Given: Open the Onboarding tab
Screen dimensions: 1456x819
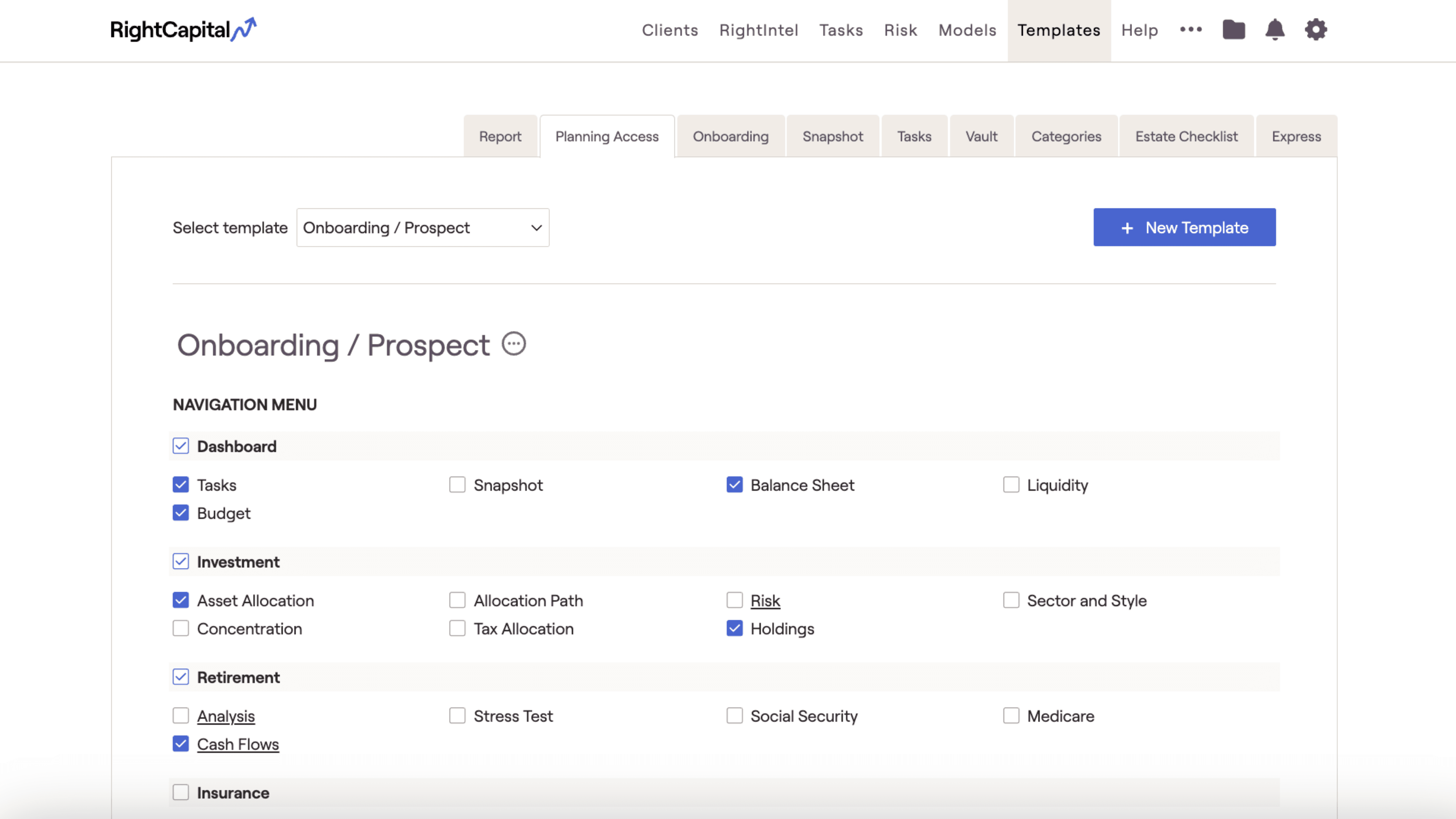Looking at the screenshot, I should coord(730,136).
